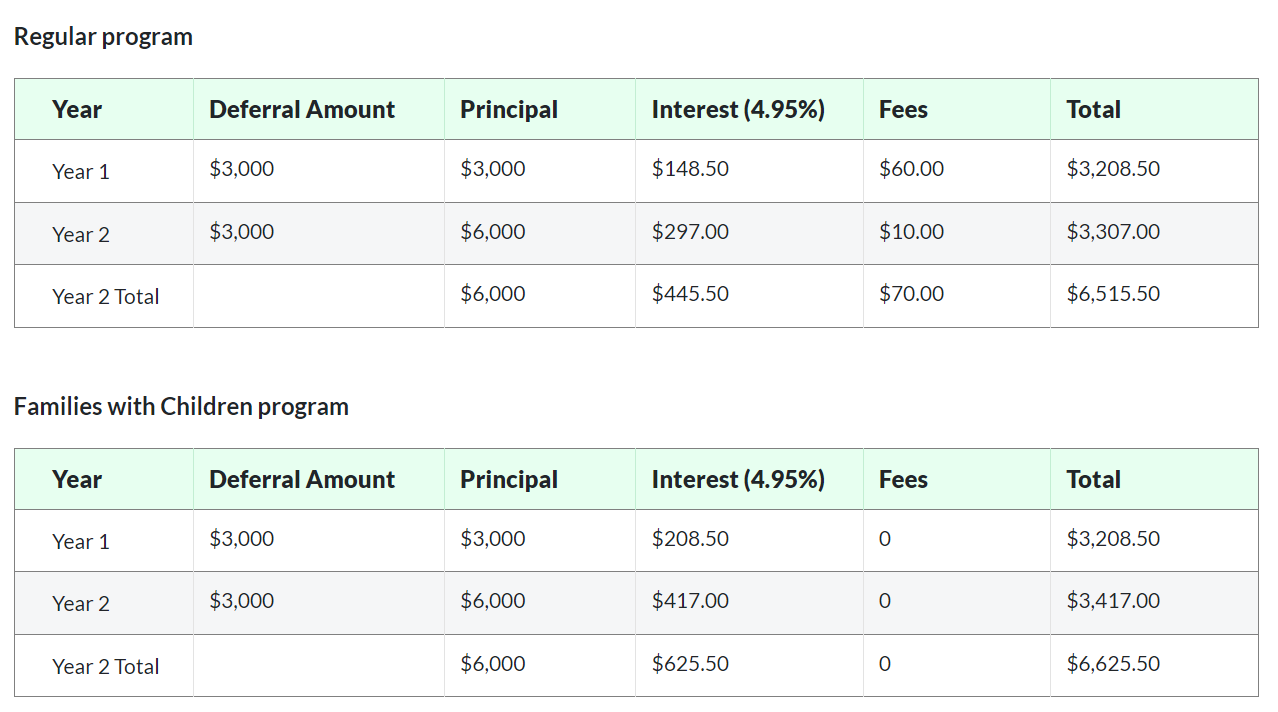Screen dimensions: 1278x712
Task: Click Interest (4.95%) header in Families table
Action: [738, 480]
